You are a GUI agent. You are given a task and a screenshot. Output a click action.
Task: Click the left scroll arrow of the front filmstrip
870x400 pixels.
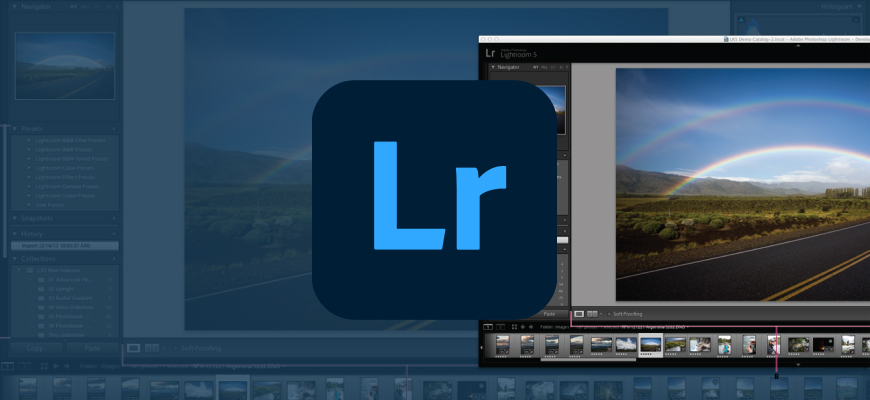[481, 347]
